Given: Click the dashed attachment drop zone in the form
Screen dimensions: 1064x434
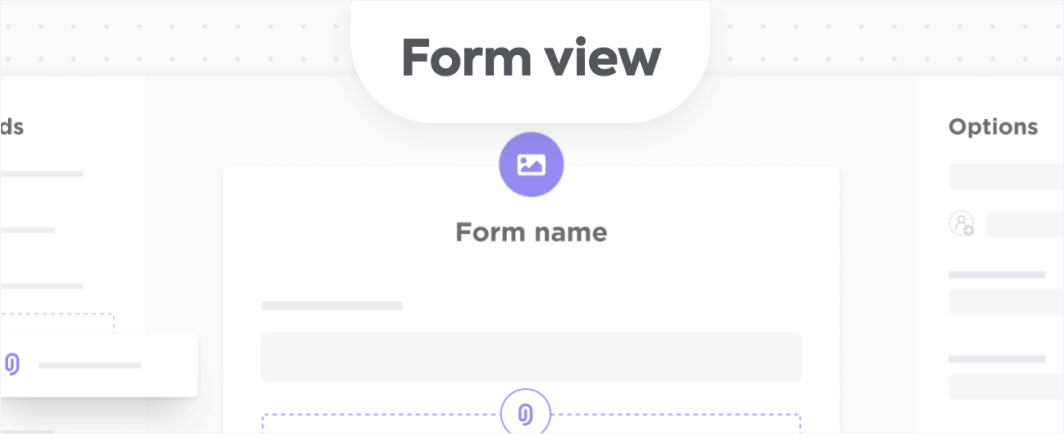Looking at the screenshot, I should click(x=380, y=422).
